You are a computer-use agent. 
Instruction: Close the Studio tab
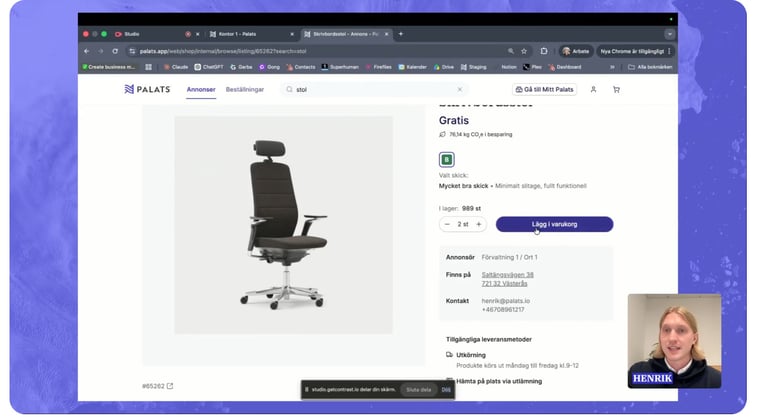point(197,34)
